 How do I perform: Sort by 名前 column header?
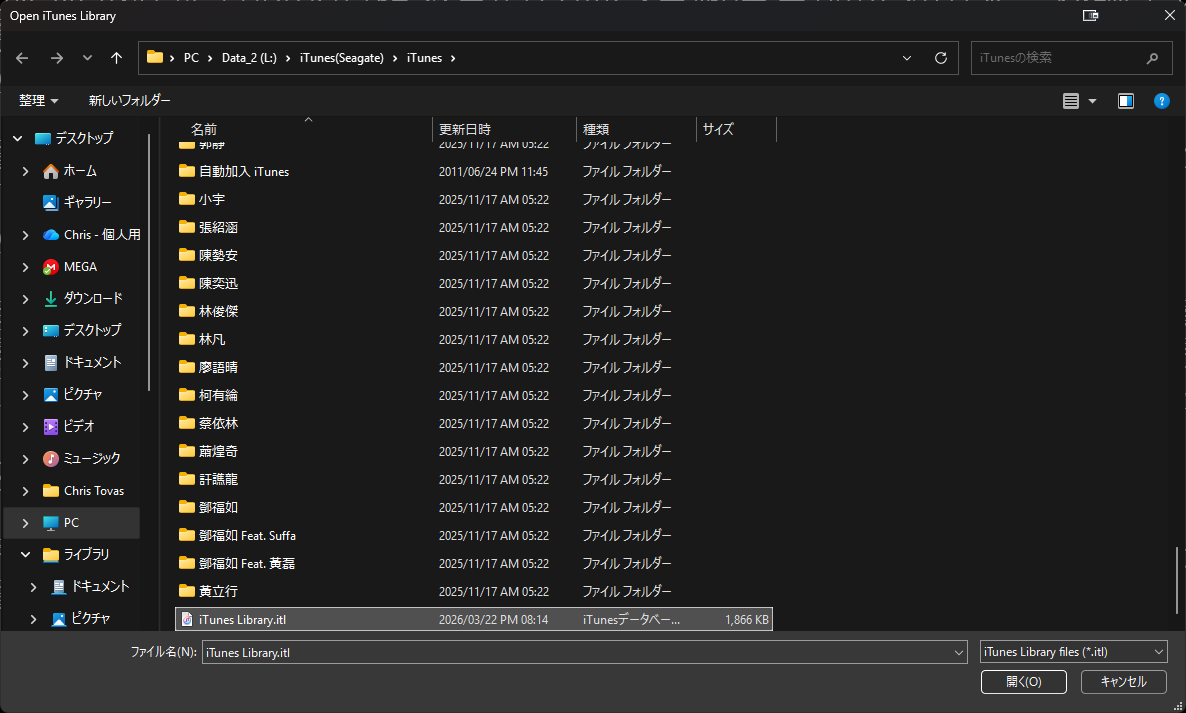coord(204,129)
